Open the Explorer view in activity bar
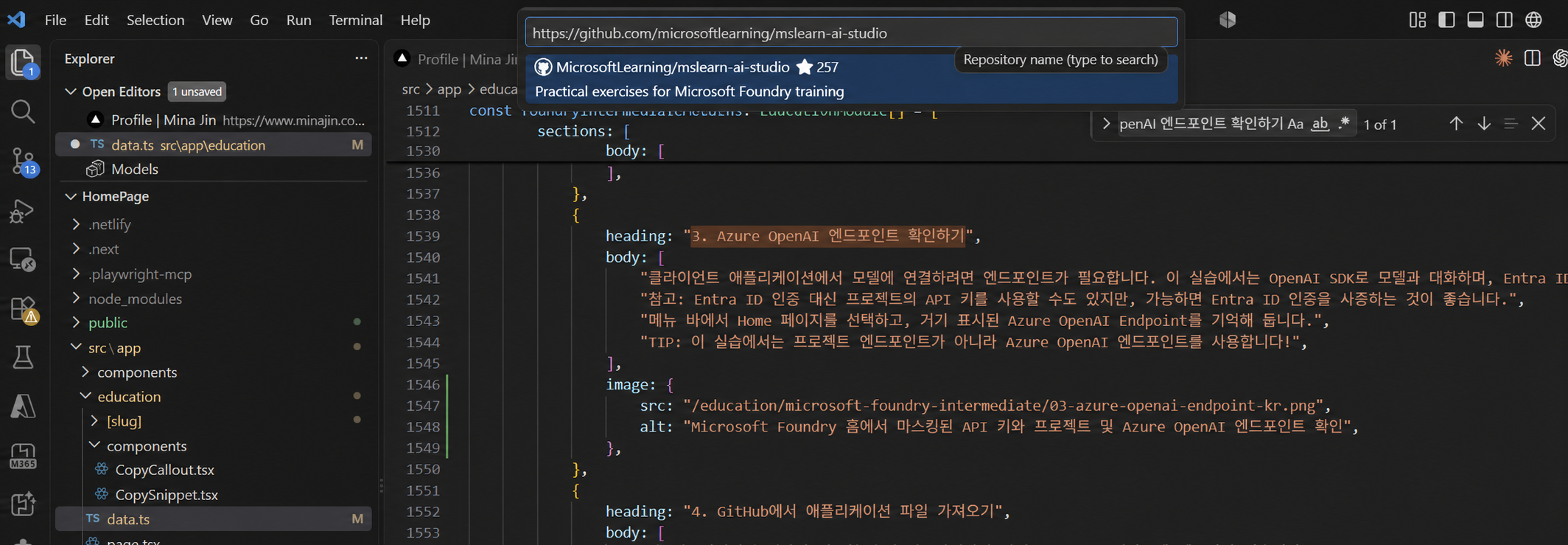This screenshot has width=1568, height=545. 23,62
